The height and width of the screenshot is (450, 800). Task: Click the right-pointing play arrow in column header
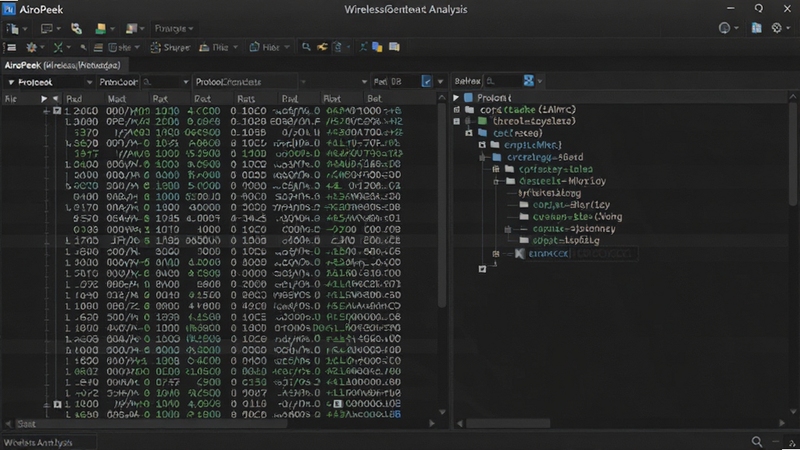(44, 98)
